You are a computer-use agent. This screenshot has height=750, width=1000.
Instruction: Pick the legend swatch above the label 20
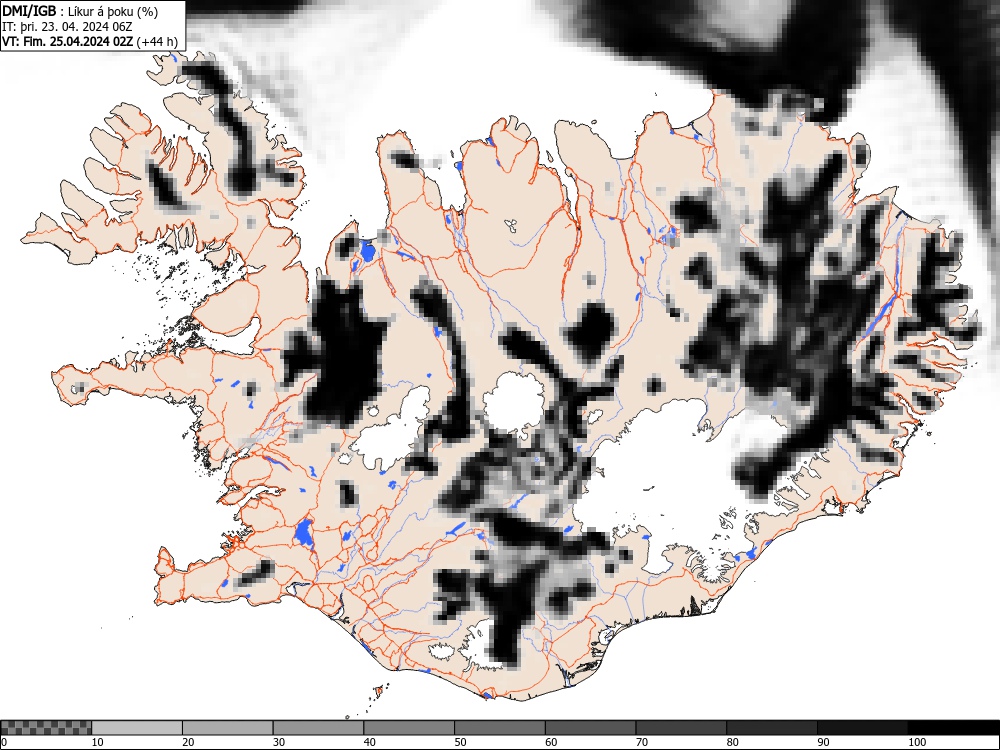tap(228, 728)
